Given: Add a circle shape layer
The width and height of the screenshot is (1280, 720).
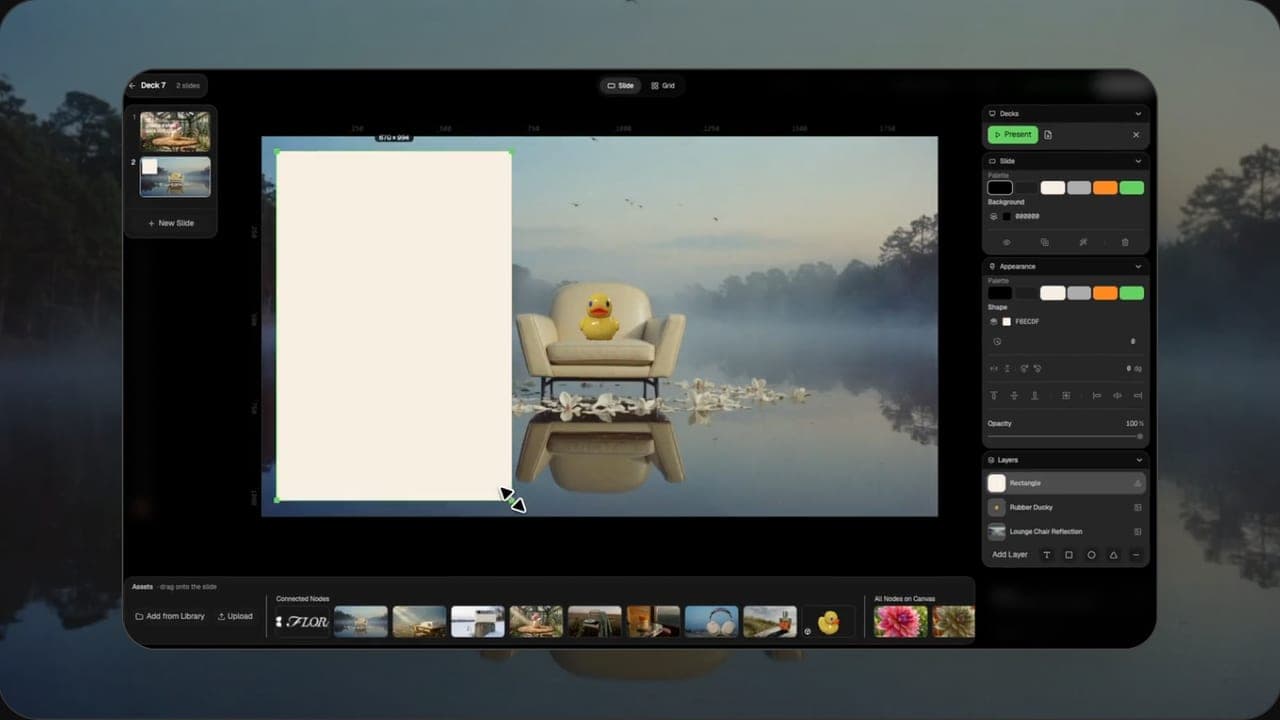Looking at the screenshot, I should (1091, 555).
